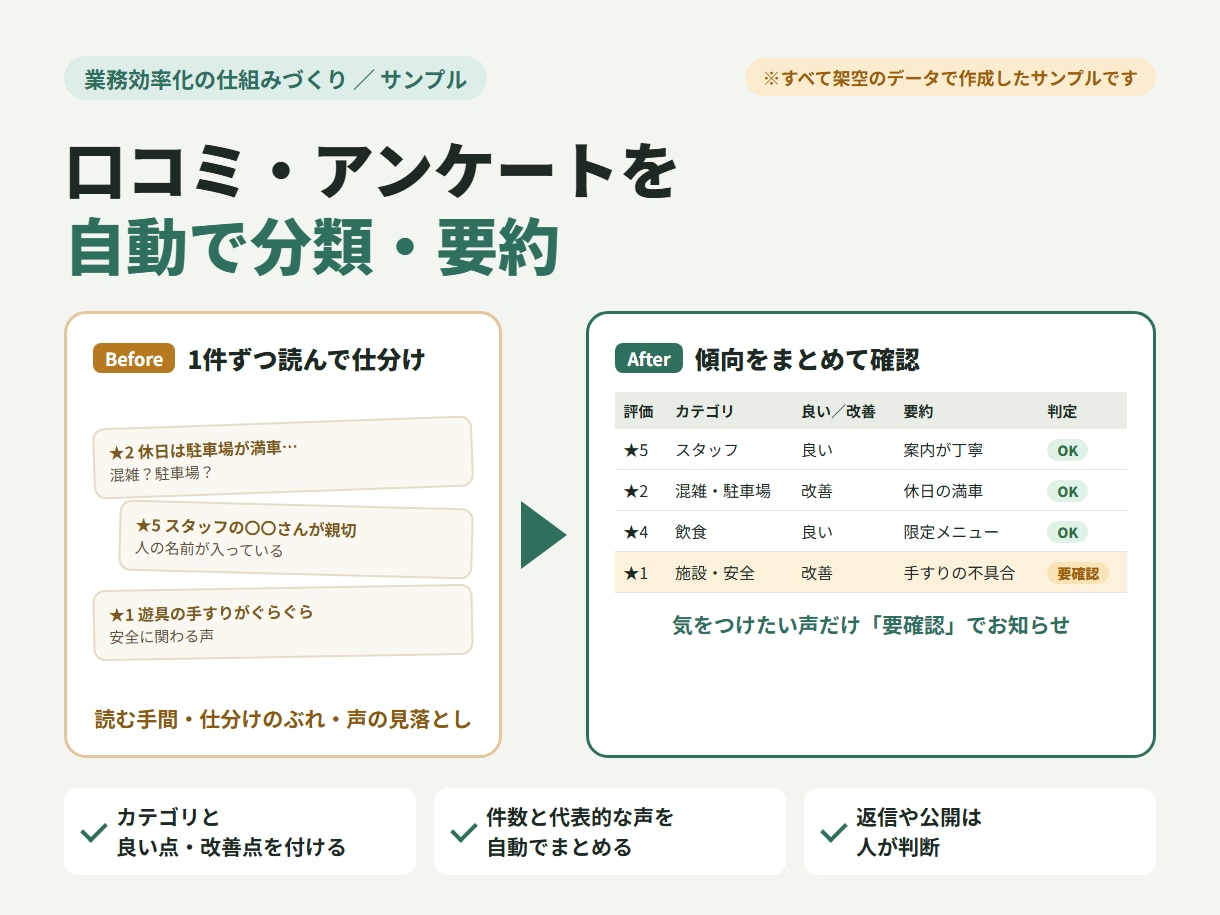Click the 手すりの不具合 summary cell
This screenshot has height=915, width=1220.
[959, 573]
